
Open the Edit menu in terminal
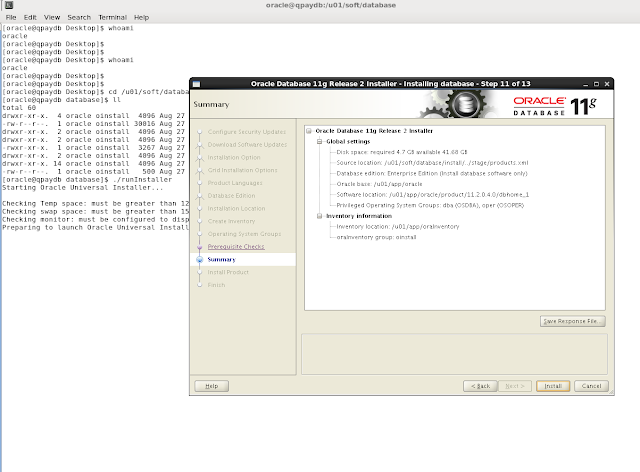tap(30, 18)
